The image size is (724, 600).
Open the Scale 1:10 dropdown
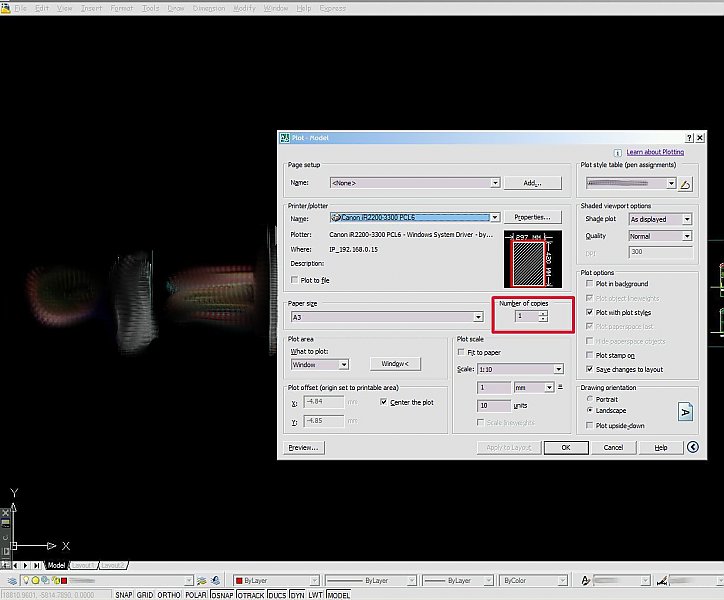tap(558, 369)
